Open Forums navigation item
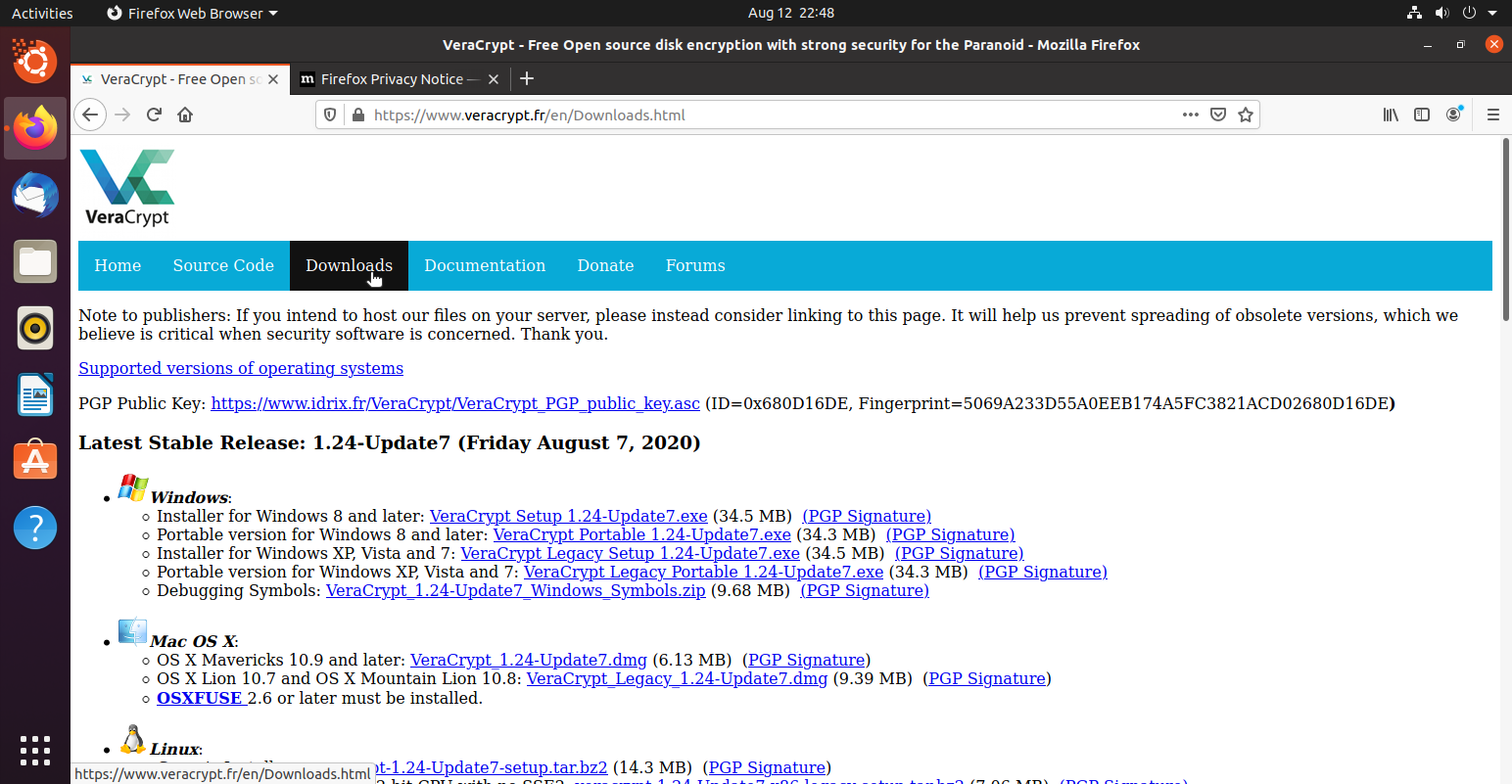This screenshot has width=1512, height=784. tap(695, 265)
